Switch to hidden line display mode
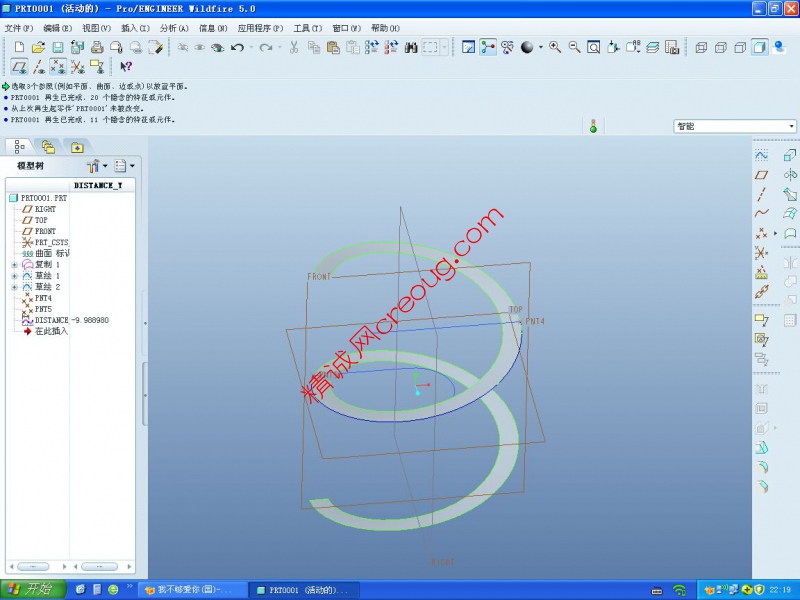 tap(720, 47)
